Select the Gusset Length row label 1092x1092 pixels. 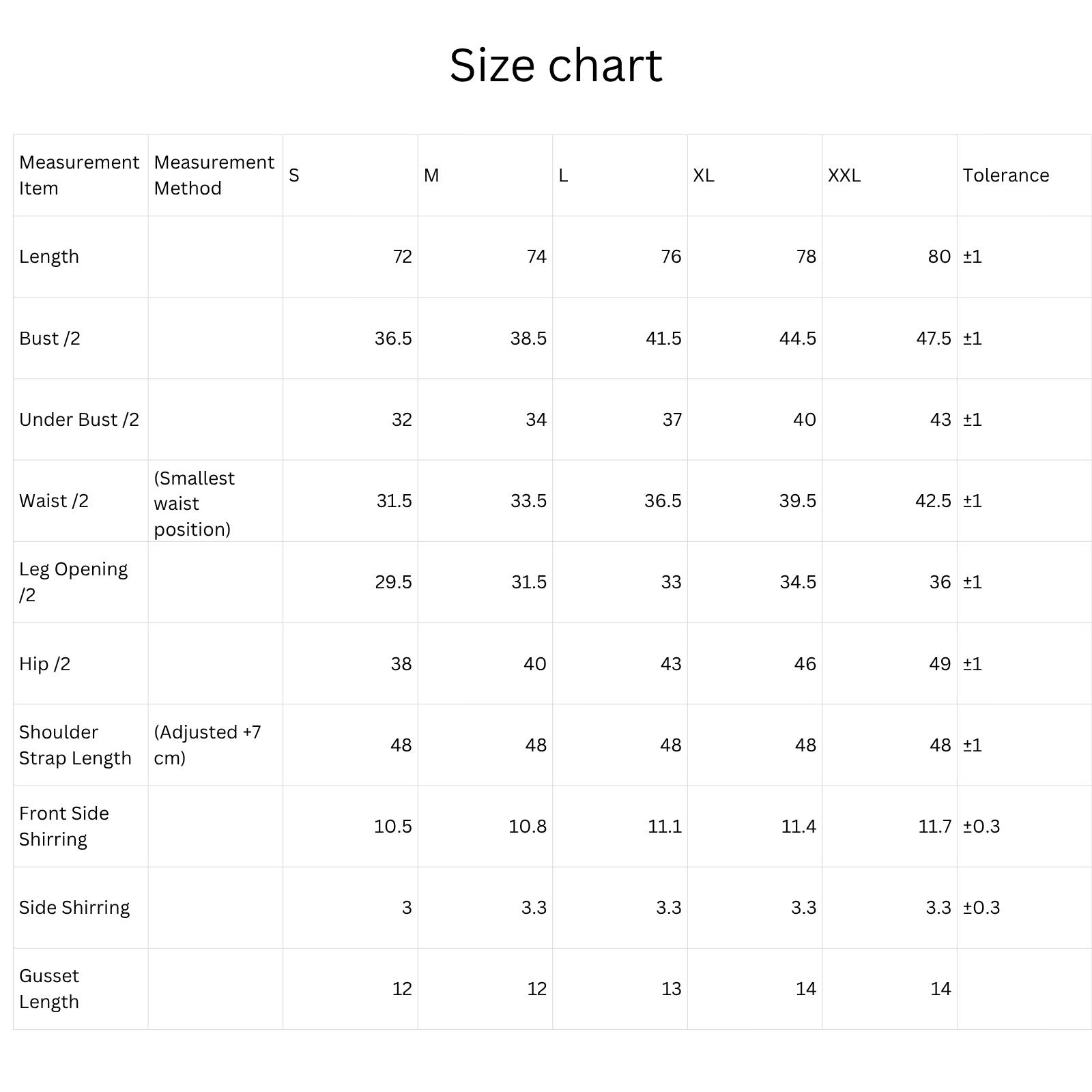click(49, 988)
